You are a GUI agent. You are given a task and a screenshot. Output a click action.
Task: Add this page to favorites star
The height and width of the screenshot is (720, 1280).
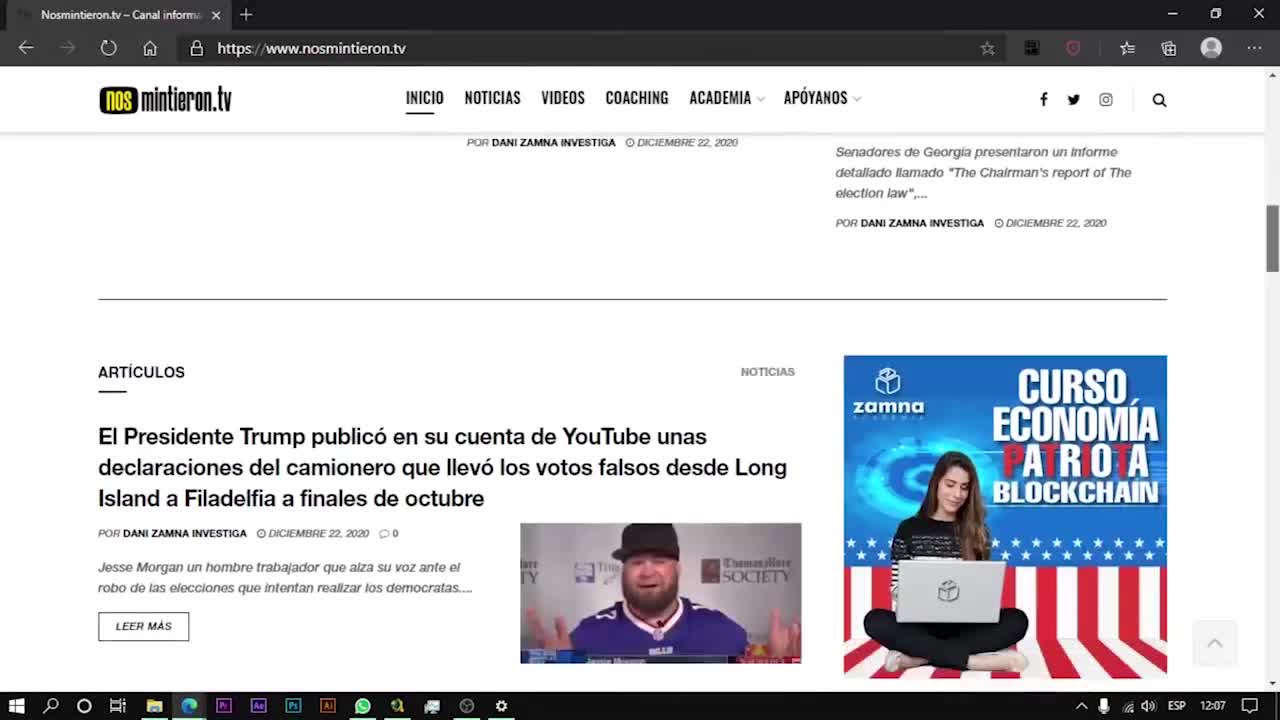[987, 48]
